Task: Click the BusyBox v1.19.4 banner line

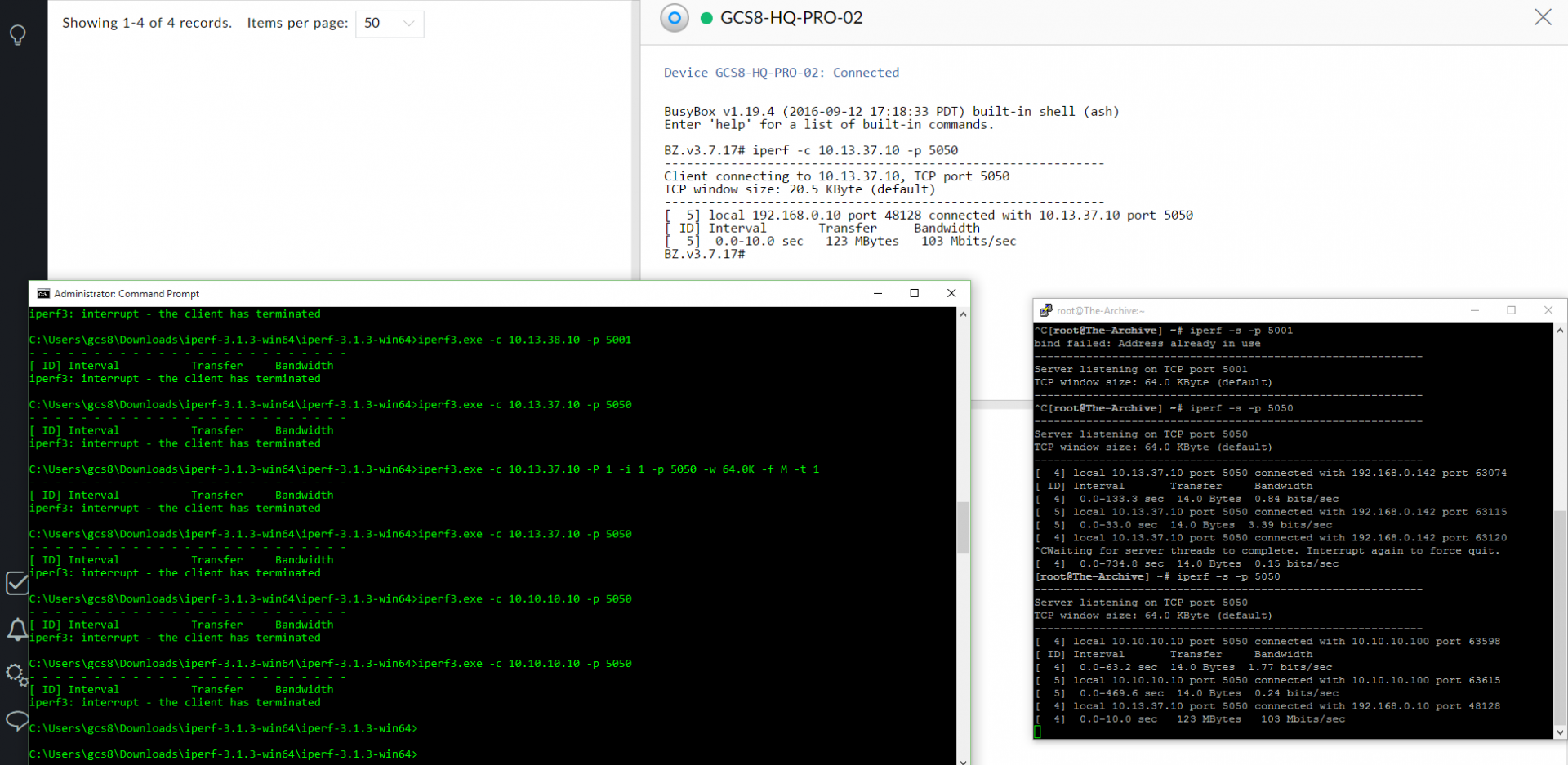Action: pos(892,112)
